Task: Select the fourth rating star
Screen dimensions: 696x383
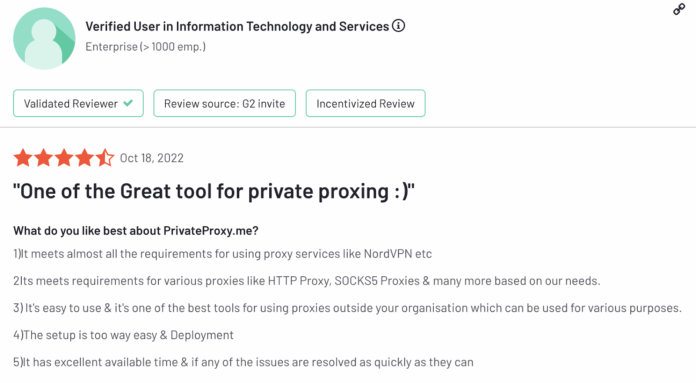Action: (84, 158)
